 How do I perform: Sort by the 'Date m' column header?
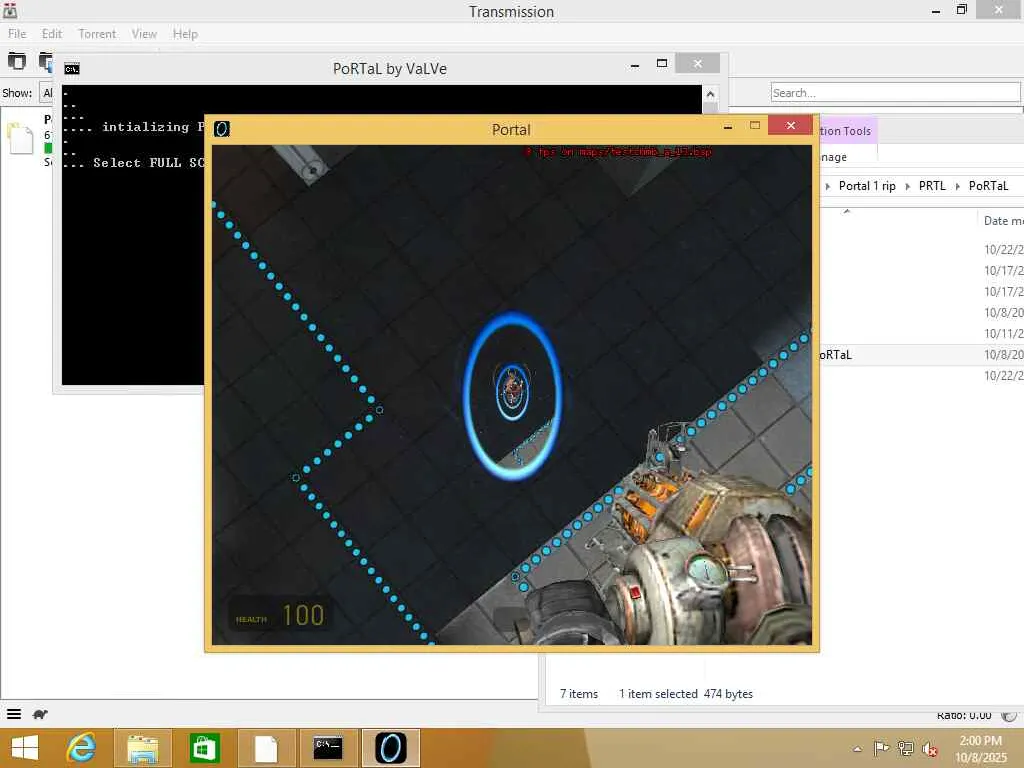1003,221
